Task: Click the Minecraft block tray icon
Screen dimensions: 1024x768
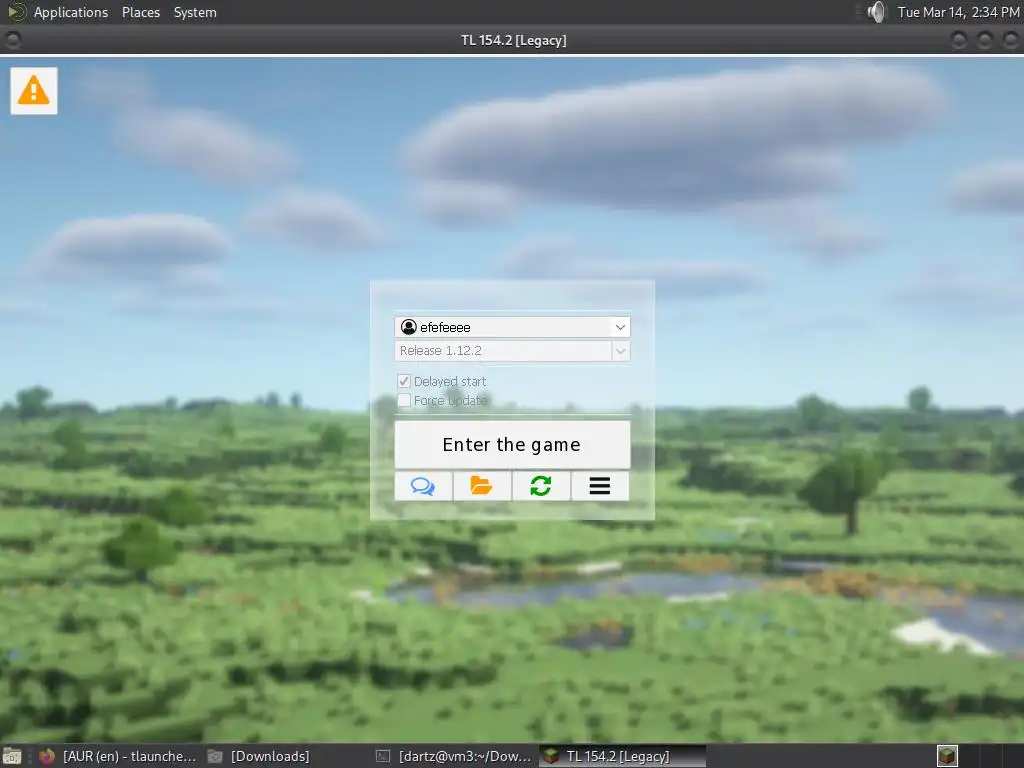Action: (947, 756)
